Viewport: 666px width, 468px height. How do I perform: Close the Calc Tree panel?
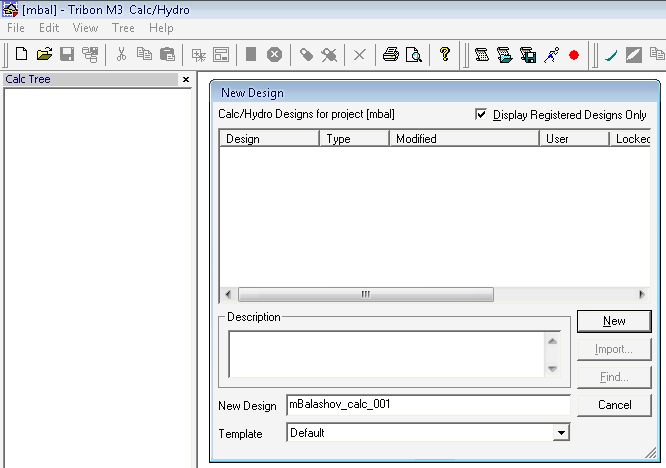(x=186, y=79)
